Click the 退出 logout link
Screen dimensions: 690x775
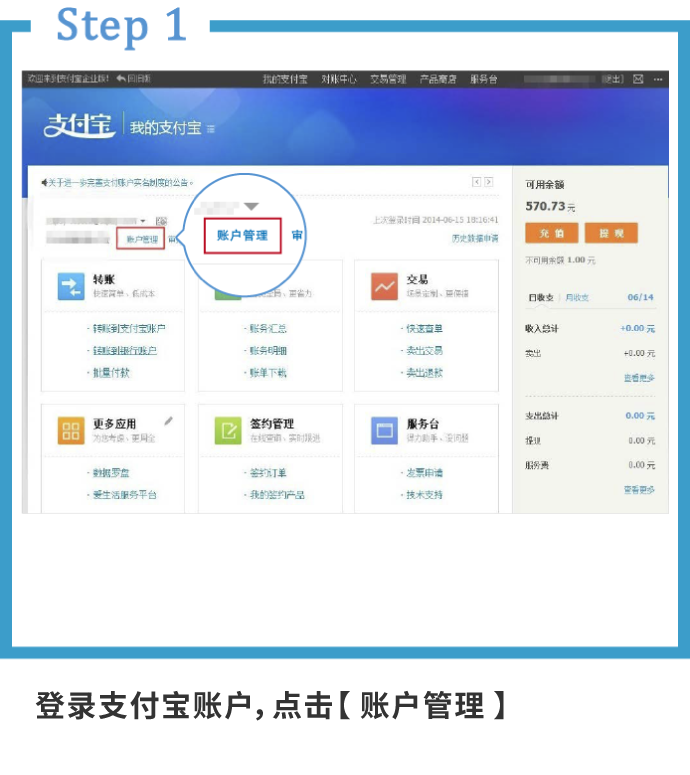click(613, 79)
